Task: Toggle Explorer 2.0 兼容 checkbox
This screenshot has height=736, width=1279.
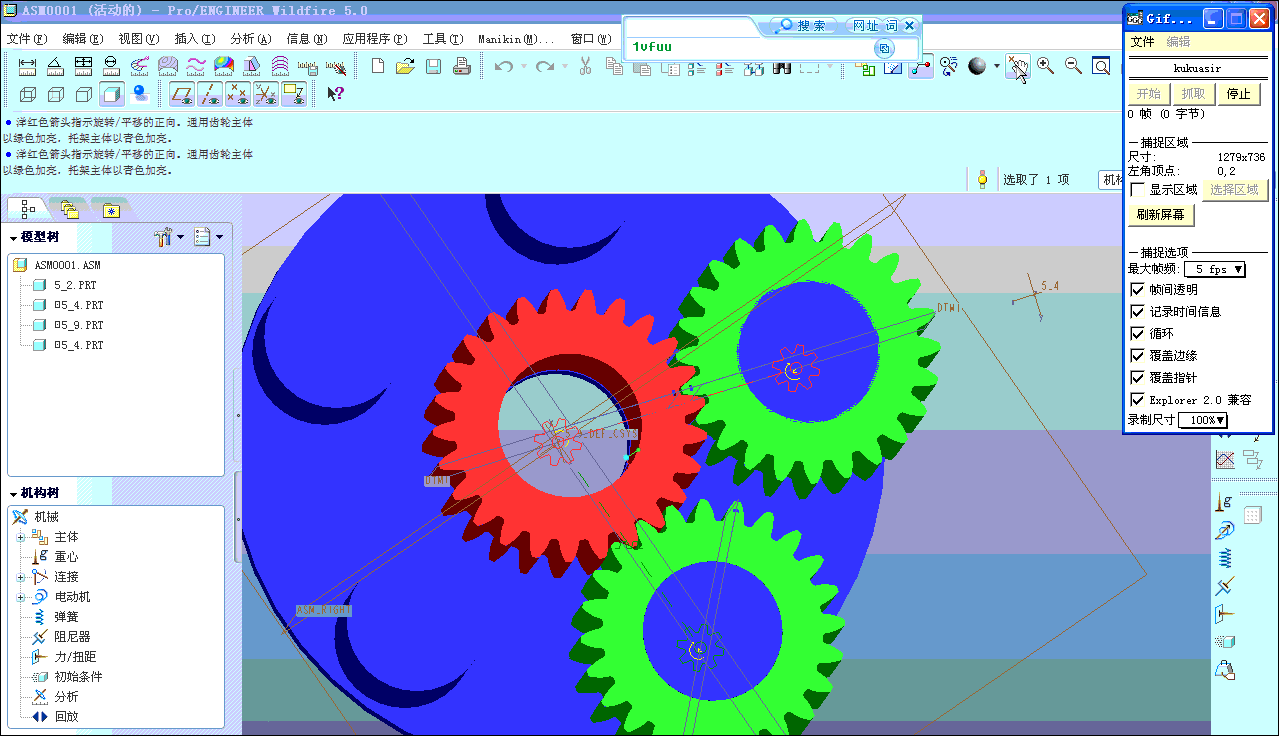Action: coord(1137,399)
